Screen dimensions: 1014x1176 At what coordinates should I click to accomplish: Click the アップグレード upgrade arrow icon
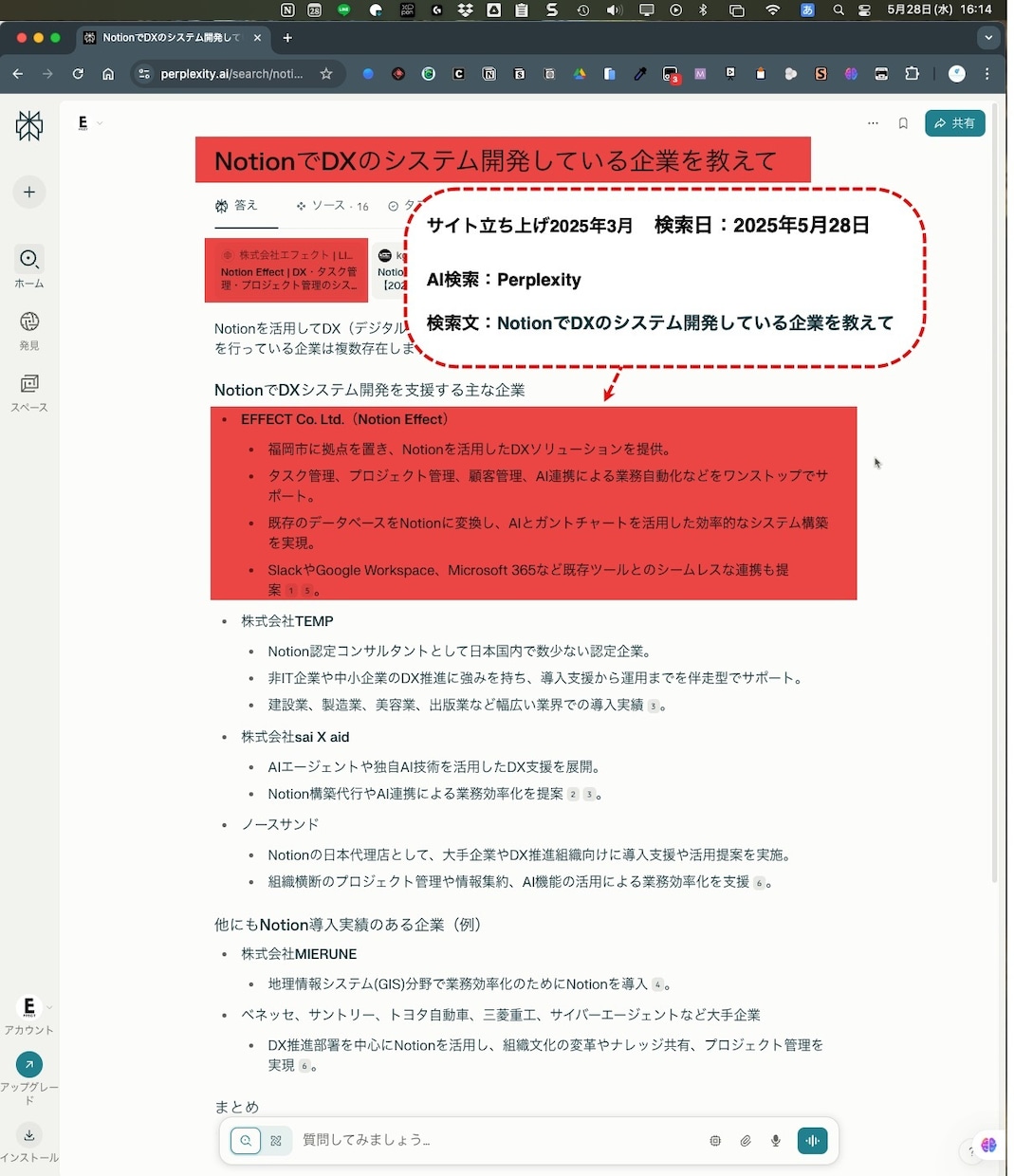pos(29,1064)
